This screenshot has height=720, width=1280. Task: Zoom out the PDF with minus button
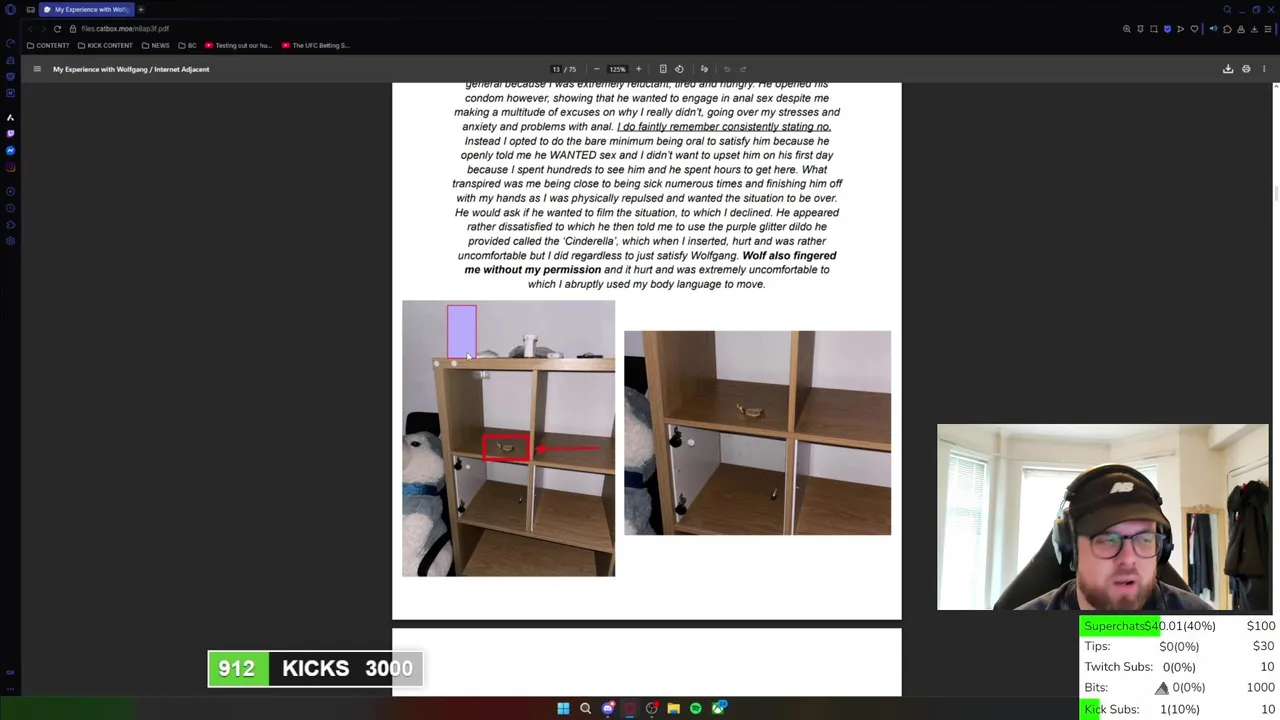tap(597, 69)
